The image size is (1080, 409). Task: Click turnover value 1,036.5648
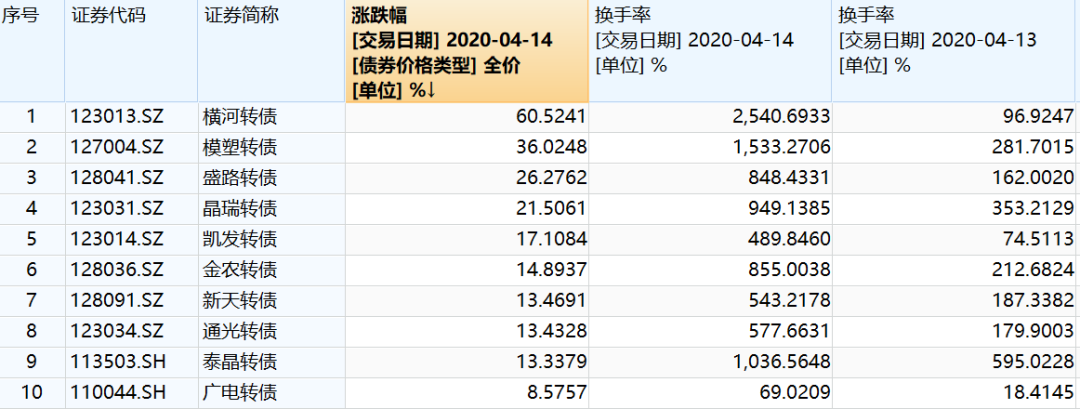(x=784, y=363)
